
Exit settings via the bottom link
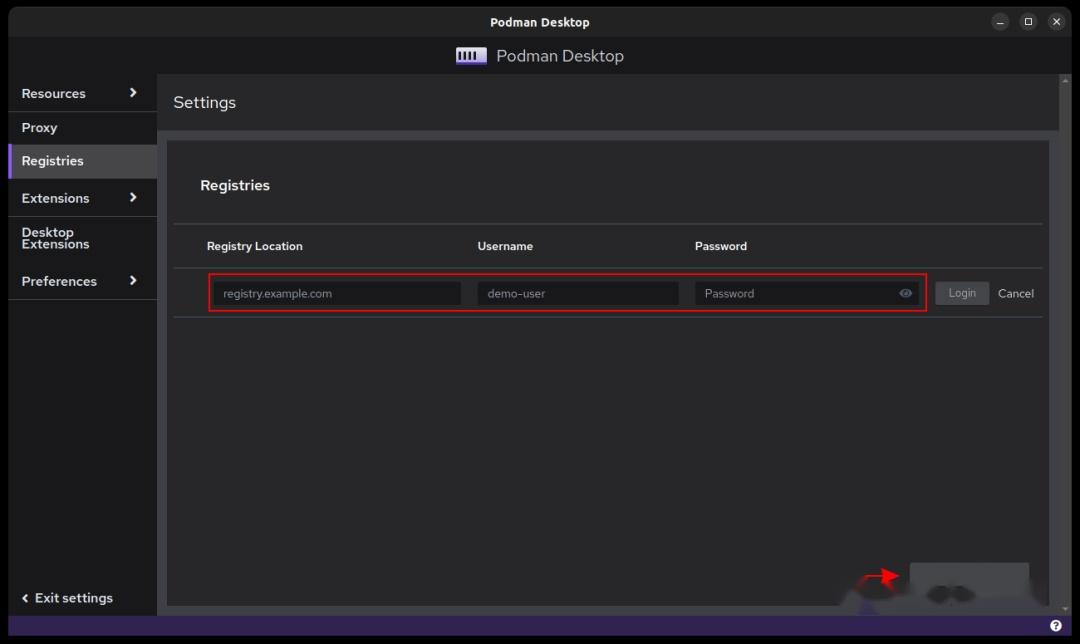coord(74,598)
